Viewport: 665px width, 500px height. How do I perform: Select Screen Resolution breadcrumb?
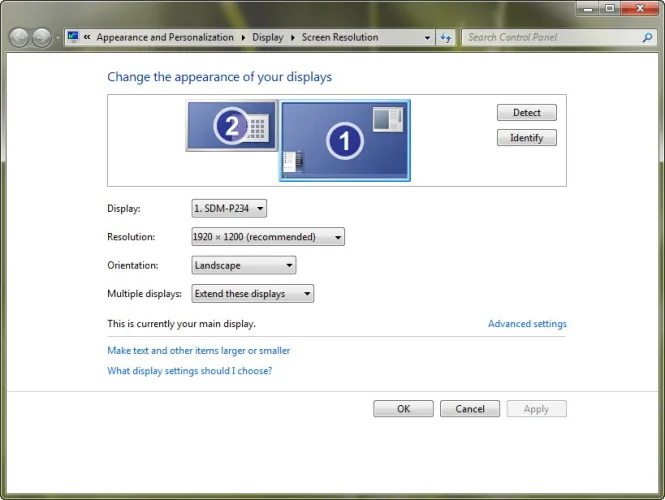pyautogui.click(x=340, y=37)
